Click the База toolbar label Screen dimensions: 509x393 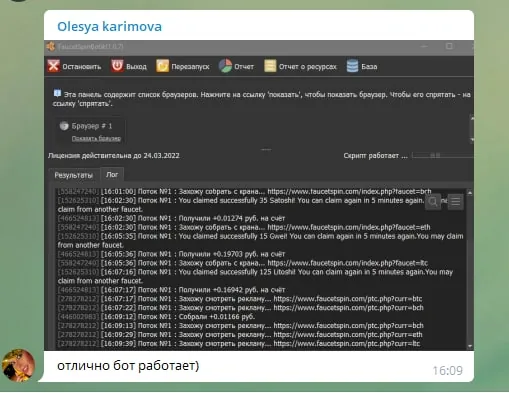click(369, 67)
